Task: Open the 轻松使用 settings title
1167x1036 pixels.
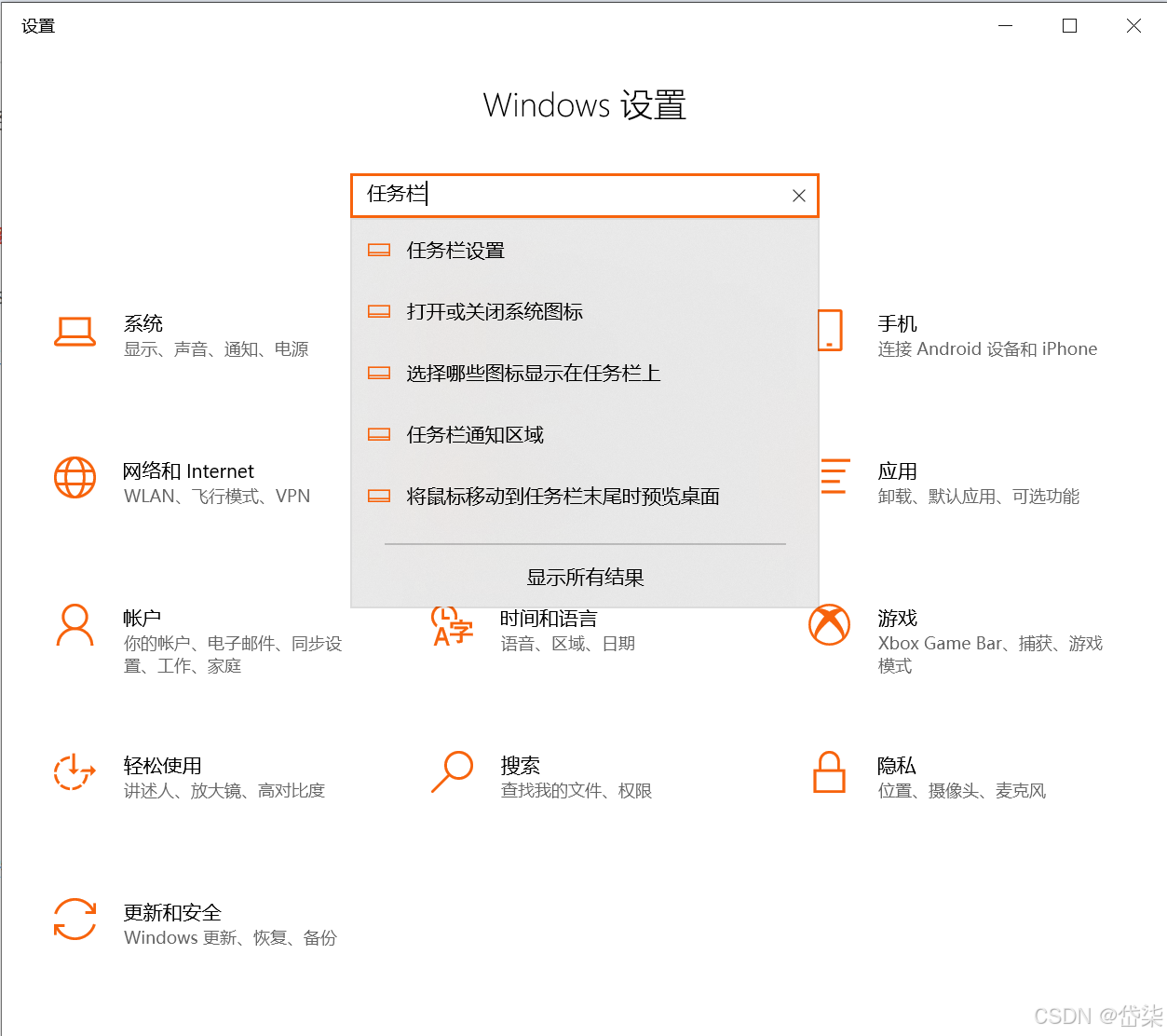Action: [x=163, y=766]
